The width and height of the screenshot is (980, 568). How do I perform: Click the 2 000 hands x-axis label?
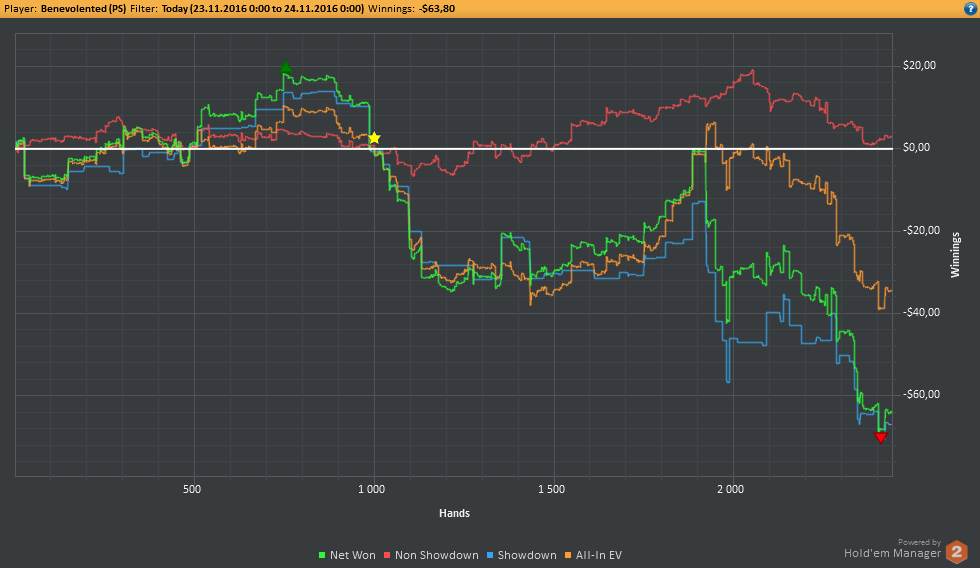[730, 489]
